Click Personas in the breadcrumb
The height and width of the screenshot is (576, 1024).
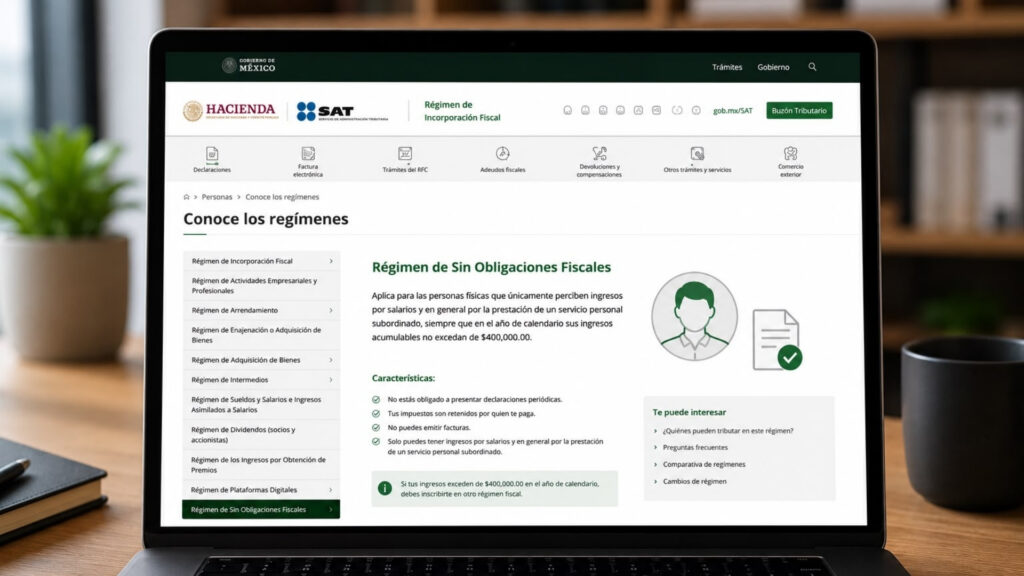point(217,197)
